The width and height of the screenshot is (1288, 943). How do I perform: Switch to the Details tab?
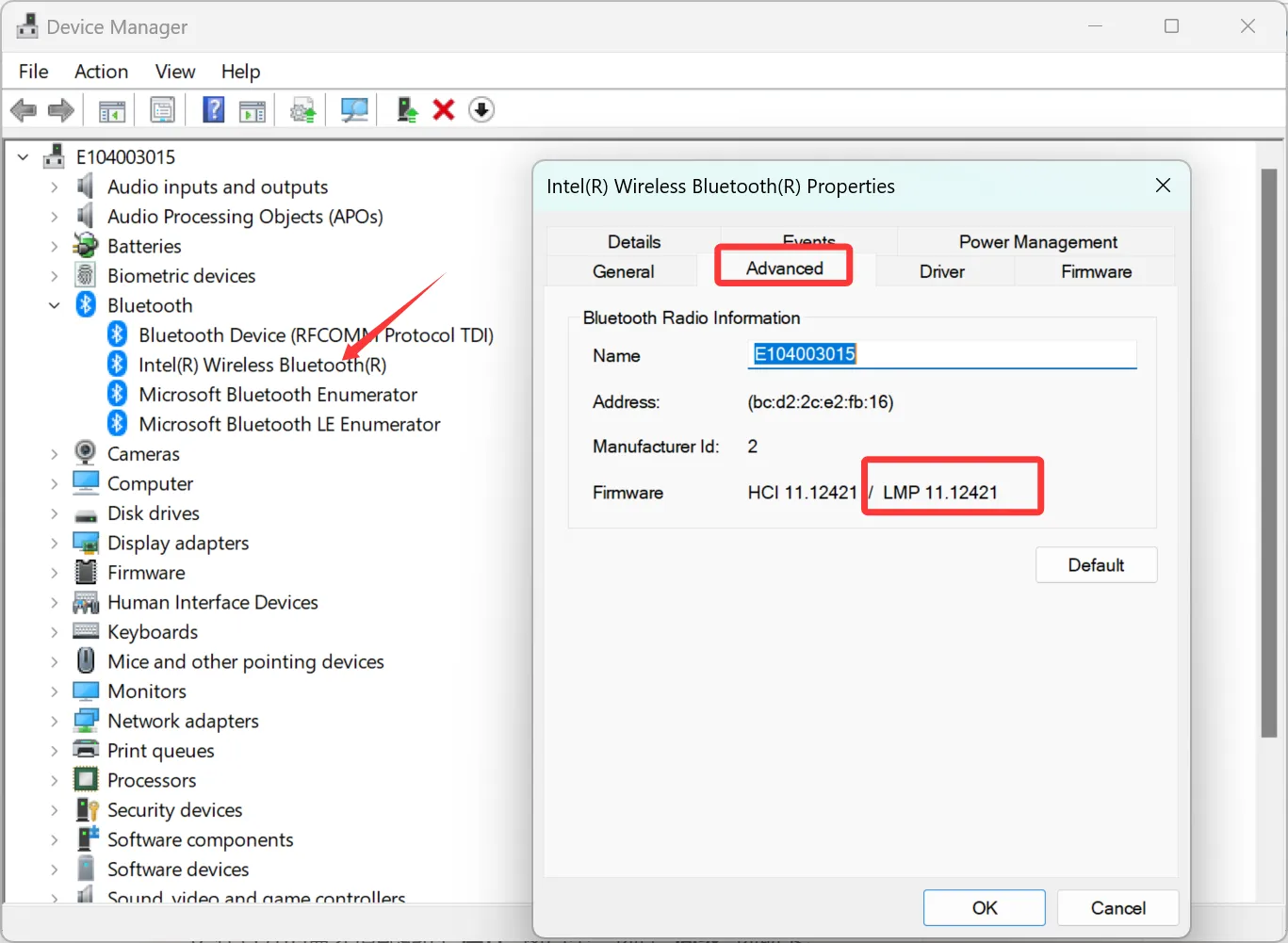click(x=634, y=241)
